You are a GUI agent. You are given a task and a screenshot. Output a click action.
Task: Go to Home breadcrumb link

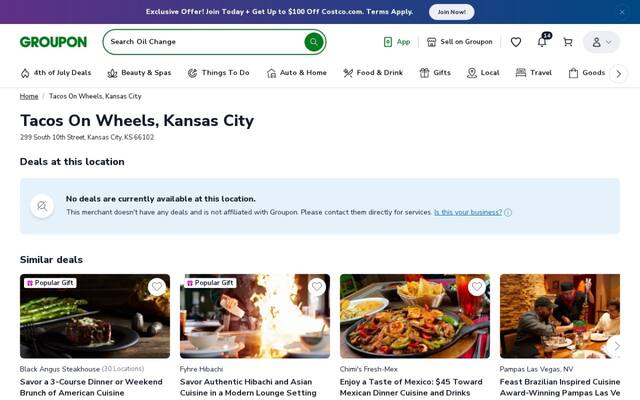coord(29,96)
